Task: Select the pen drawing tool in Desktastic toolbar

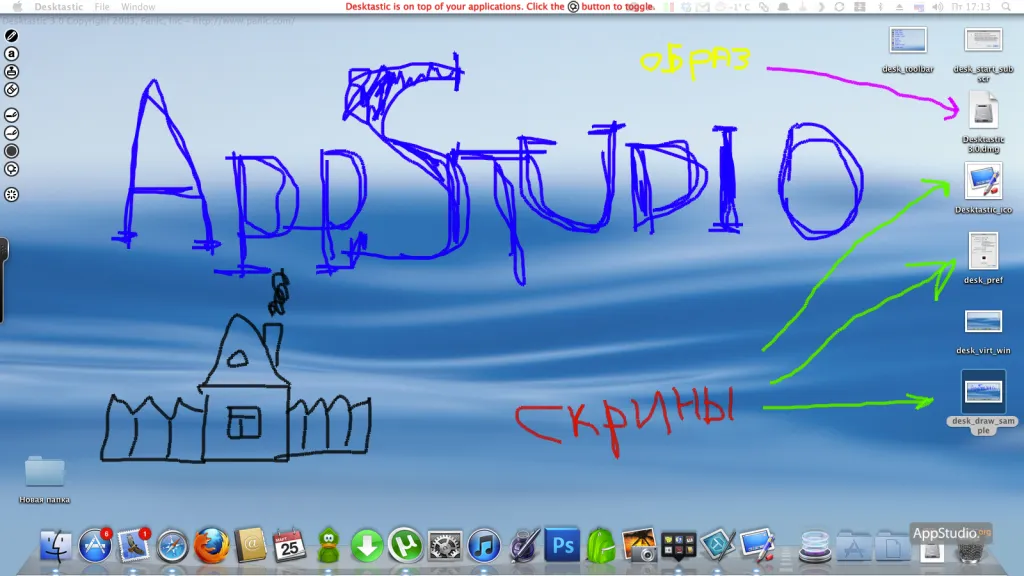Action: tap(11, 36)
